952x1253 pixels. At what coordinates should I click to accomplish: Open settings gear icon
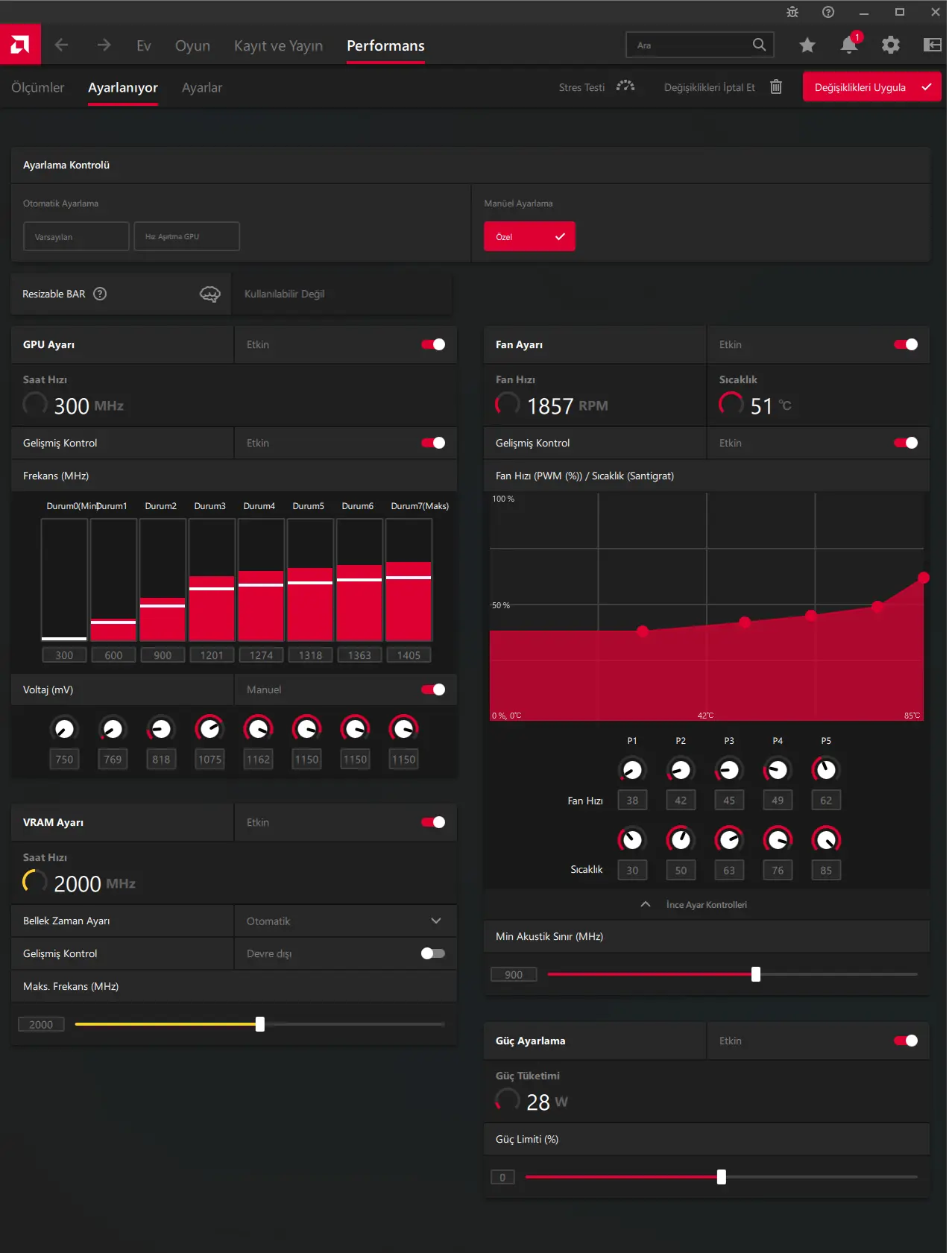tap(891, 45)
